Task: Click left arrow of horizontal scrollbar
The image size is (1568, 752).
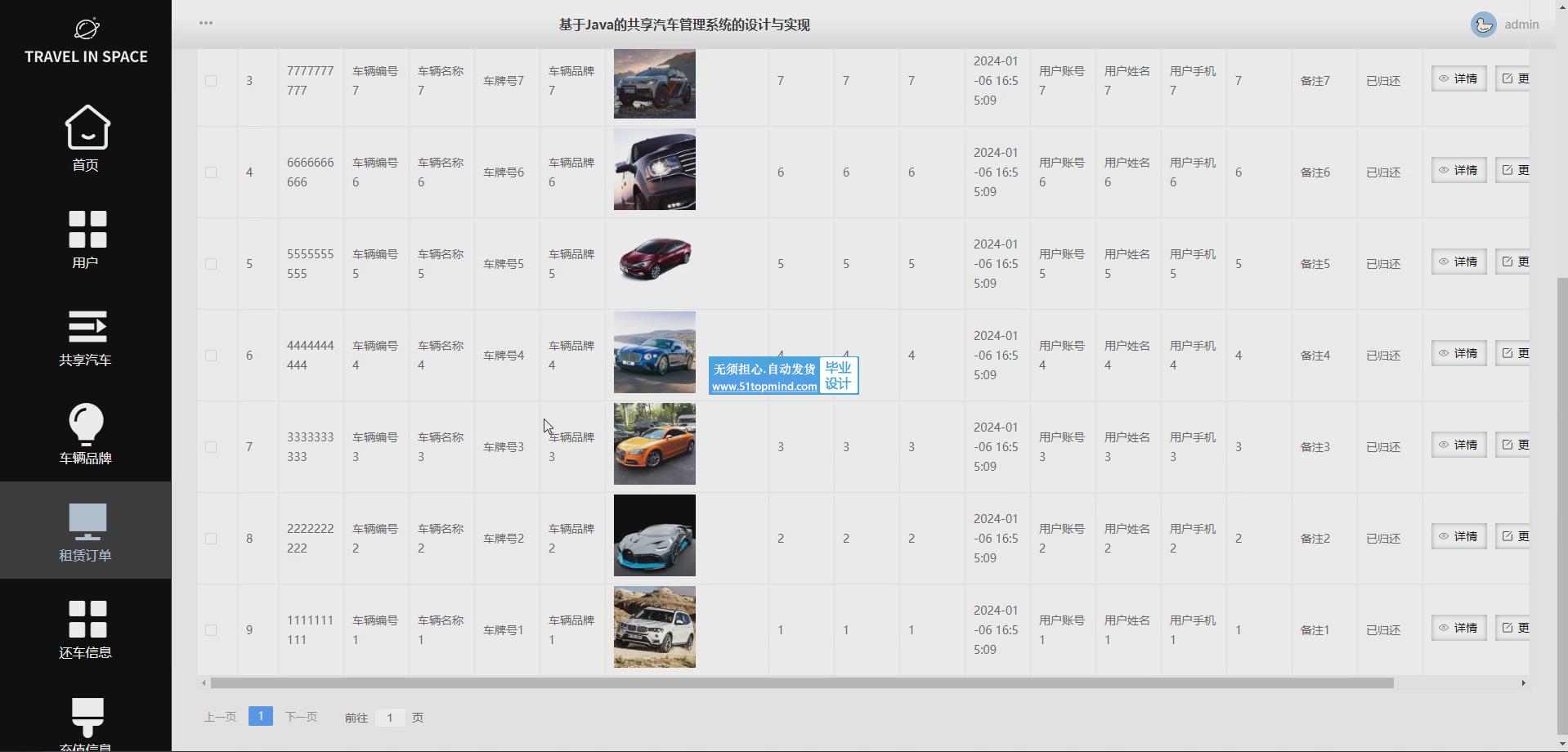Action: coord(204,683)
